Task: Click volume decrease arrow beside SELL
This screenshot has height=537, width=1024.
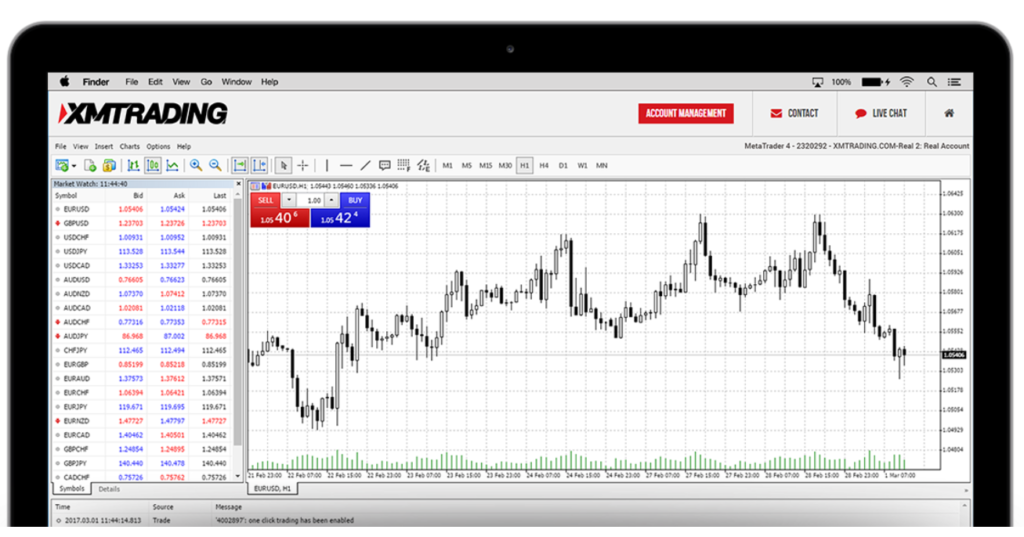Action: point(289,200)
